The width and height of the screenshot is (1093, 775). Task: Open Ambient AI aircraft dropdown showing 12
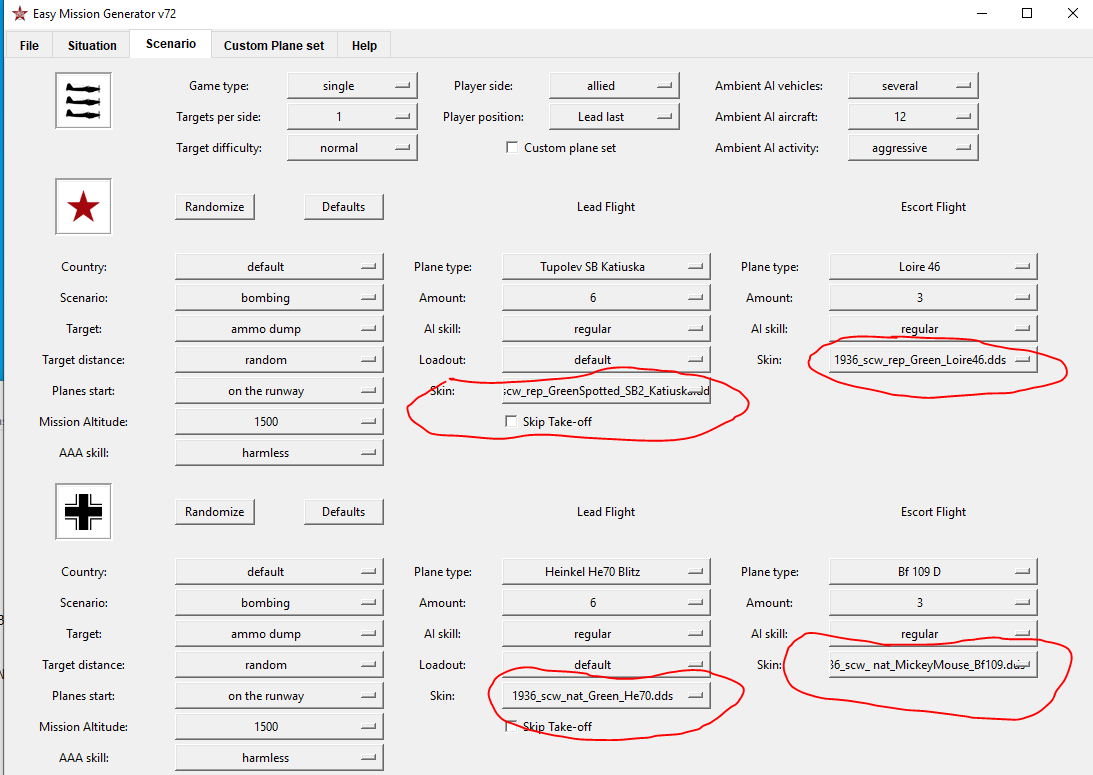click(x=913, y=117)
